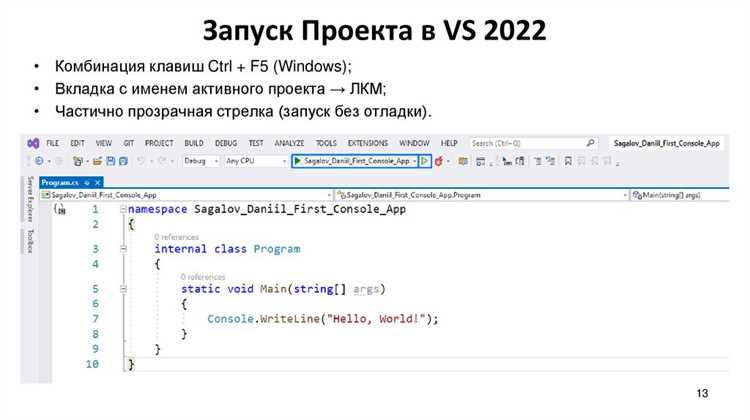Click the quick actions icon beside line 1
Viewport: 750px width, 420px height.
coord(60,209)
